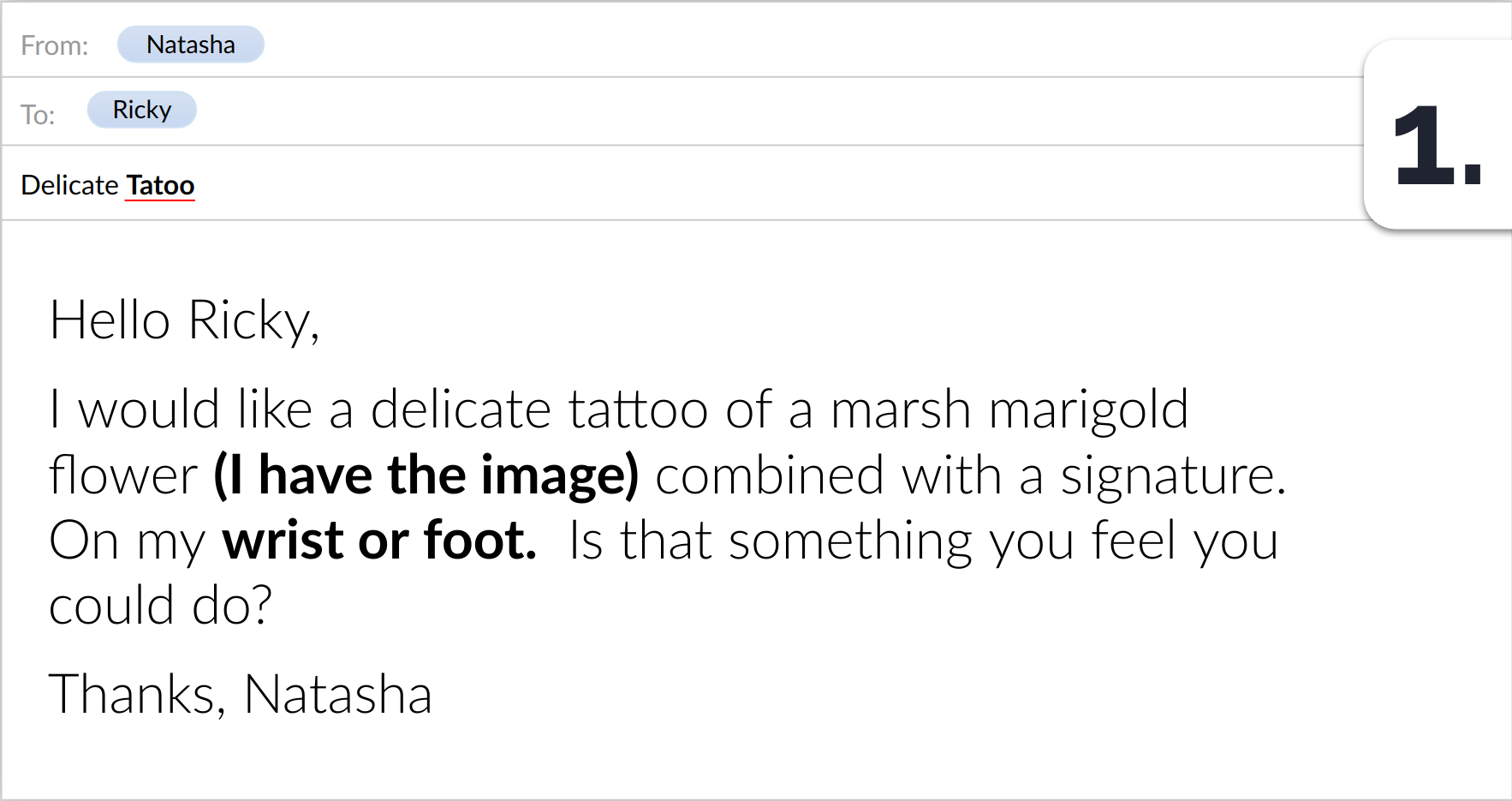Click the phrase could do? in the message
Image resolution: width=1512 pixels, height=801 pixels.
(x=159, y=606)
